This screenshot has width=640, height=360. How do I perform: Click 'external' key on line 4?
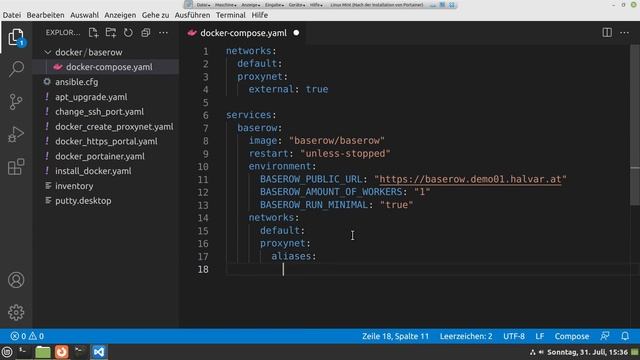coord(271,89)
